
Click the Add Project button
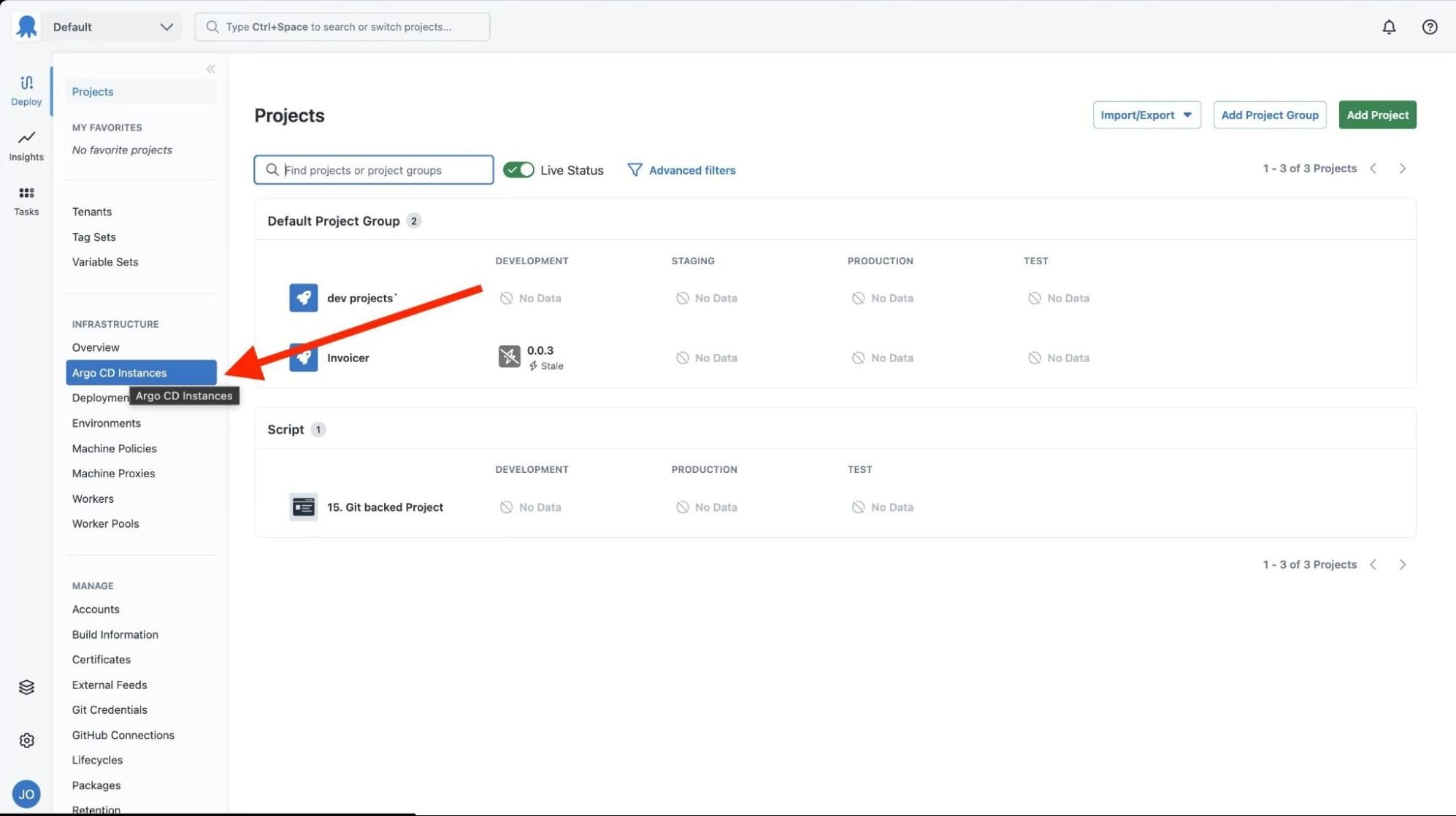pyautogui.click(x=1376, y=115)
